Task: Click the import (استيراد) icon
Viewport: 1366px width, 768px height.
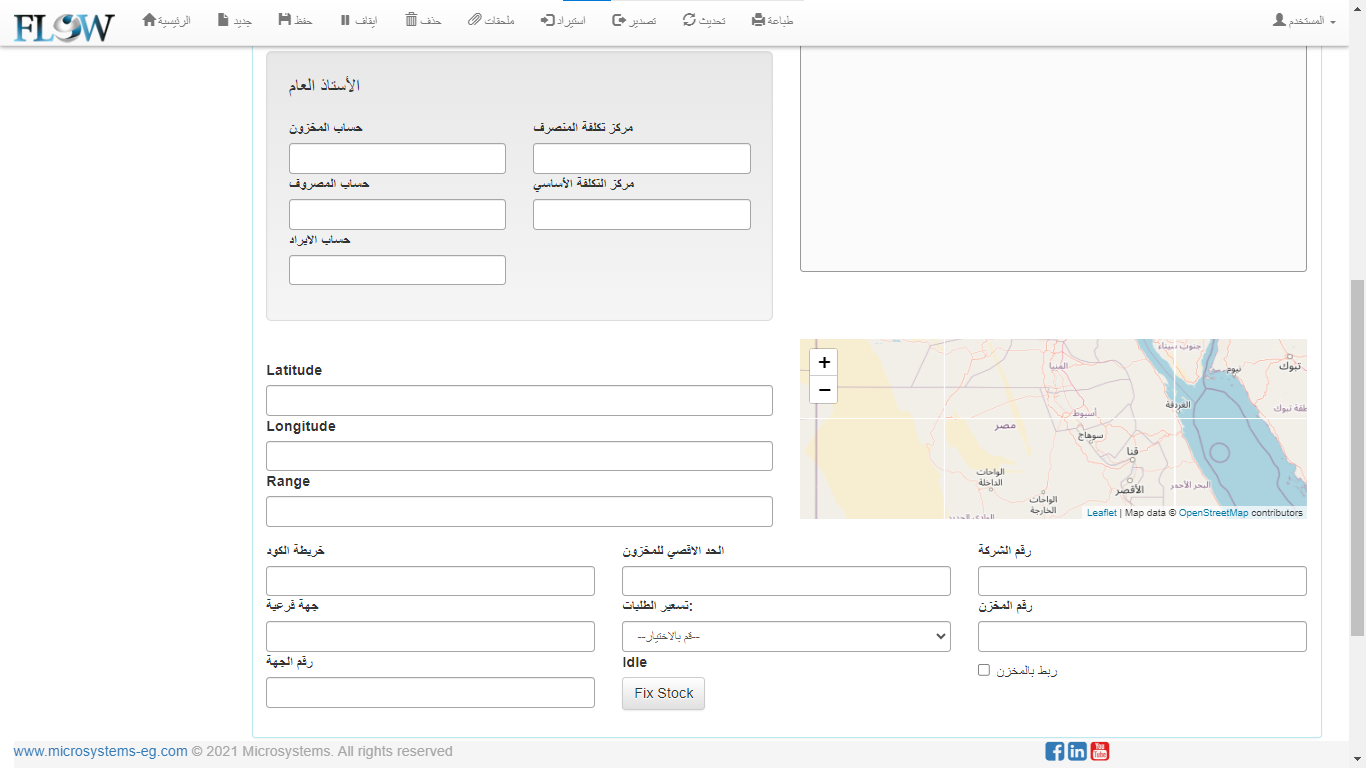Action: 548,20
